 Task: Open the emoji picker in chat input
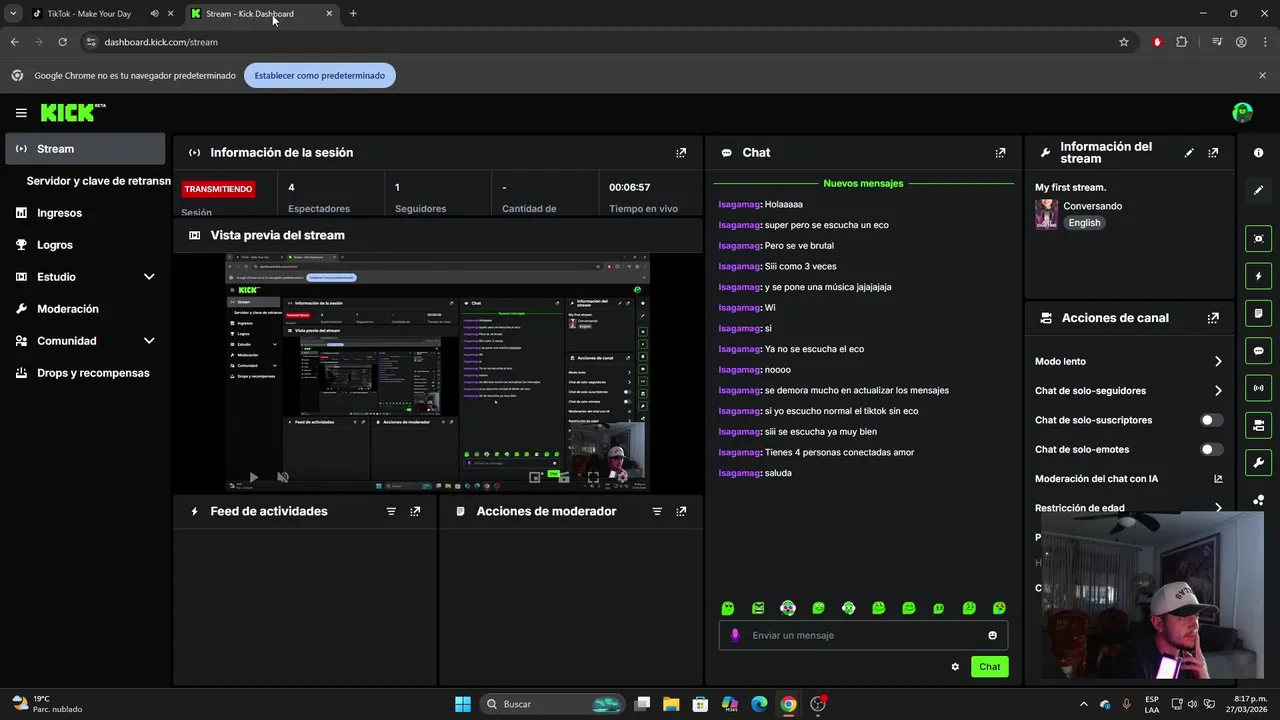992,635
